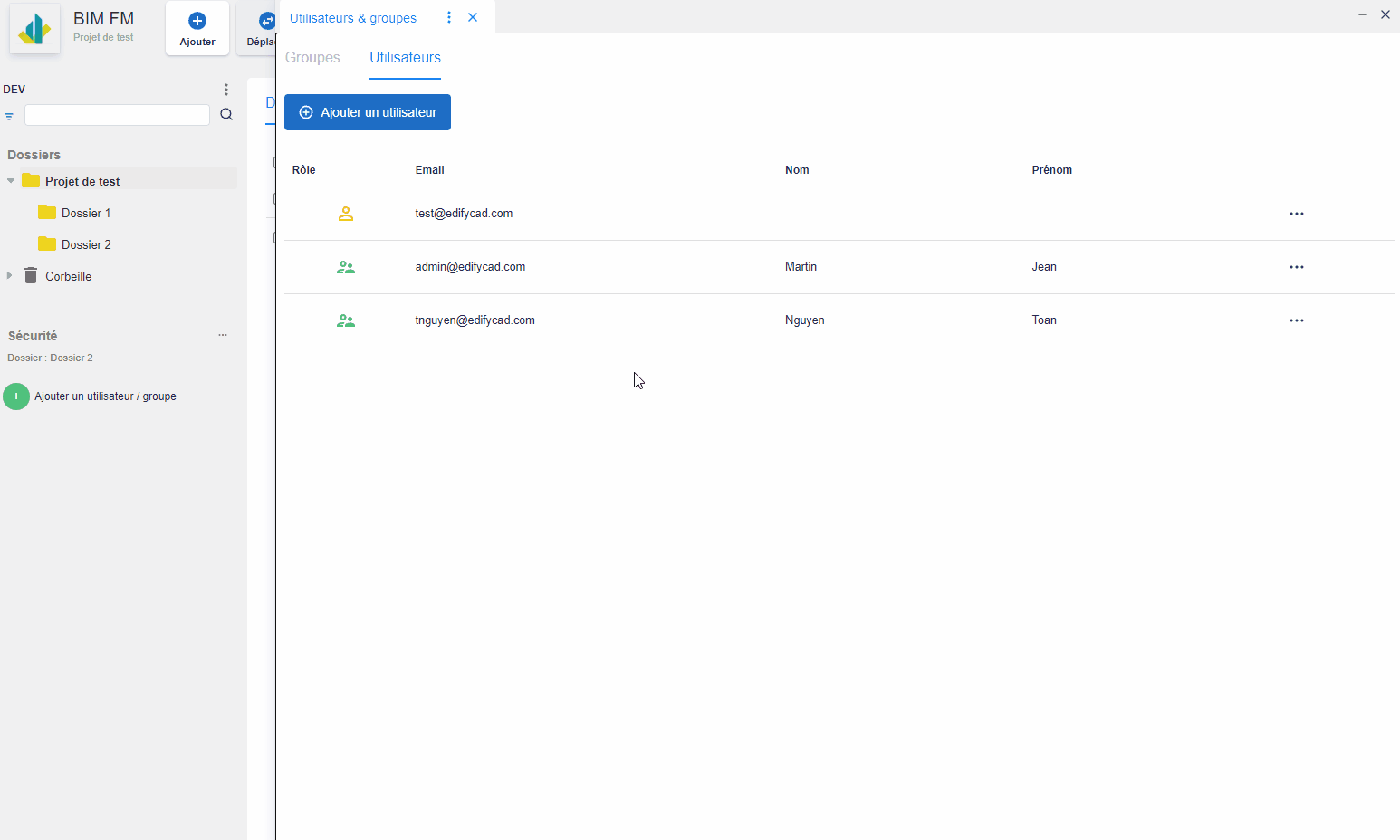
Task: Click the search magnifier icon
Action: coord(226,115)
